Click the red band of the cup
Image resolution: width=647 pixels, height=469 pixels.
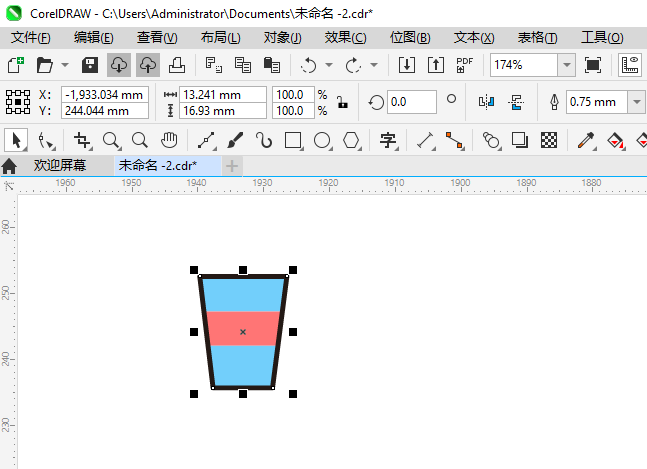tap(243, 328)
